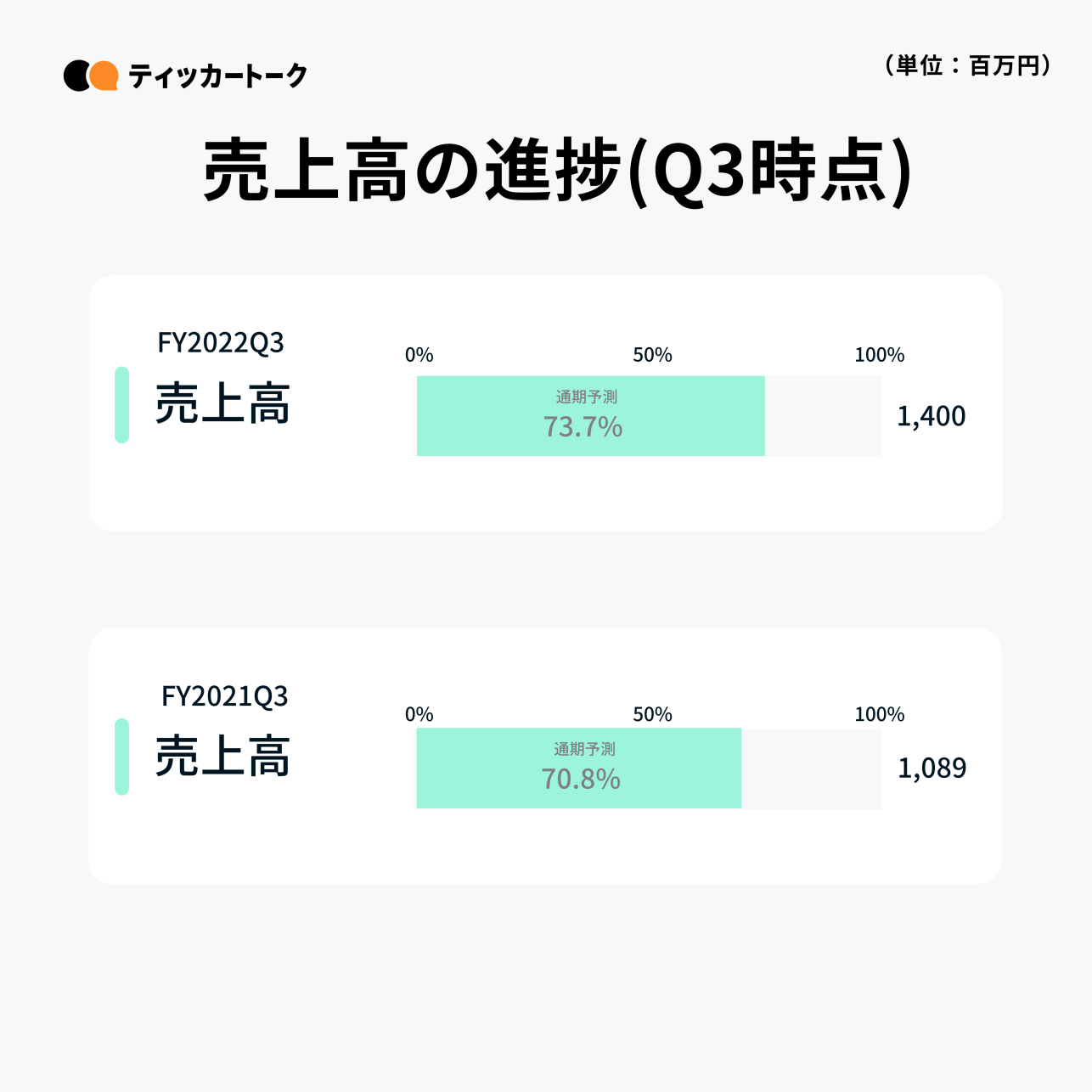Click the 50% tick label in FY2021Q3 card
The width and height of the screenshot is (1092, 1092).
click(x=652, y=715)
